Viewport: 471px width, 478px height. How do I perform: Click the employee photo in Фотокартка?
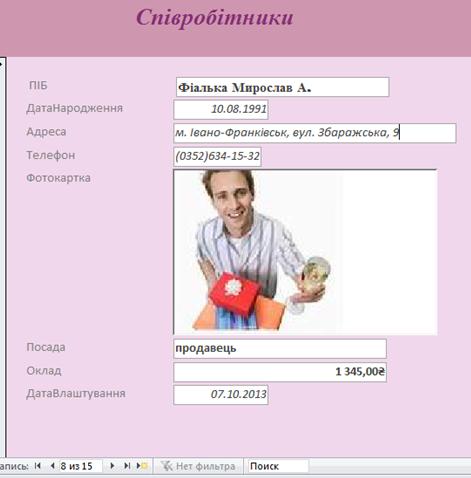coord(305,252)
